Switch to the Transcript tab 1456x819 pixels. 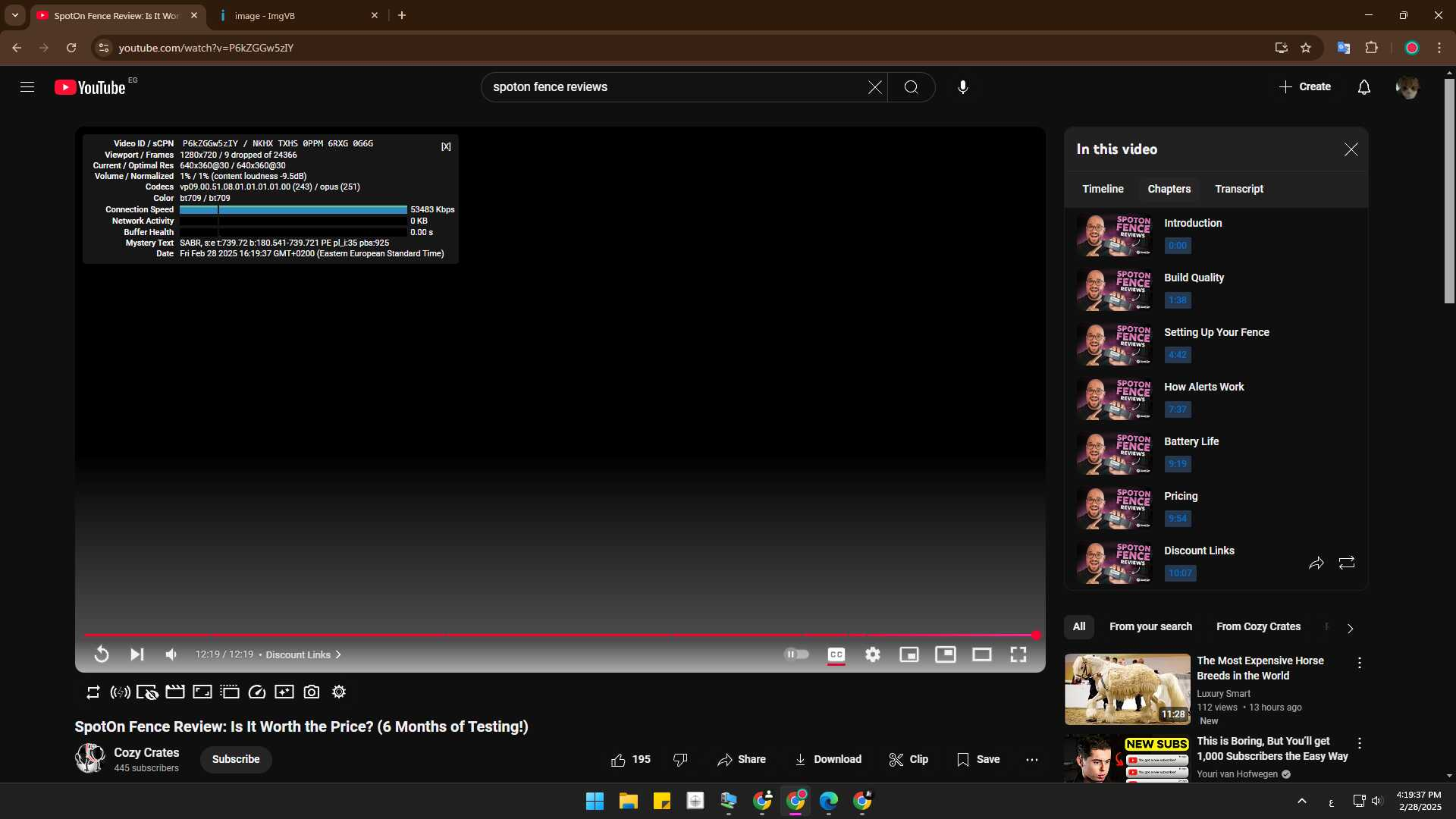pyautogui.click(x=1239, y=189)
